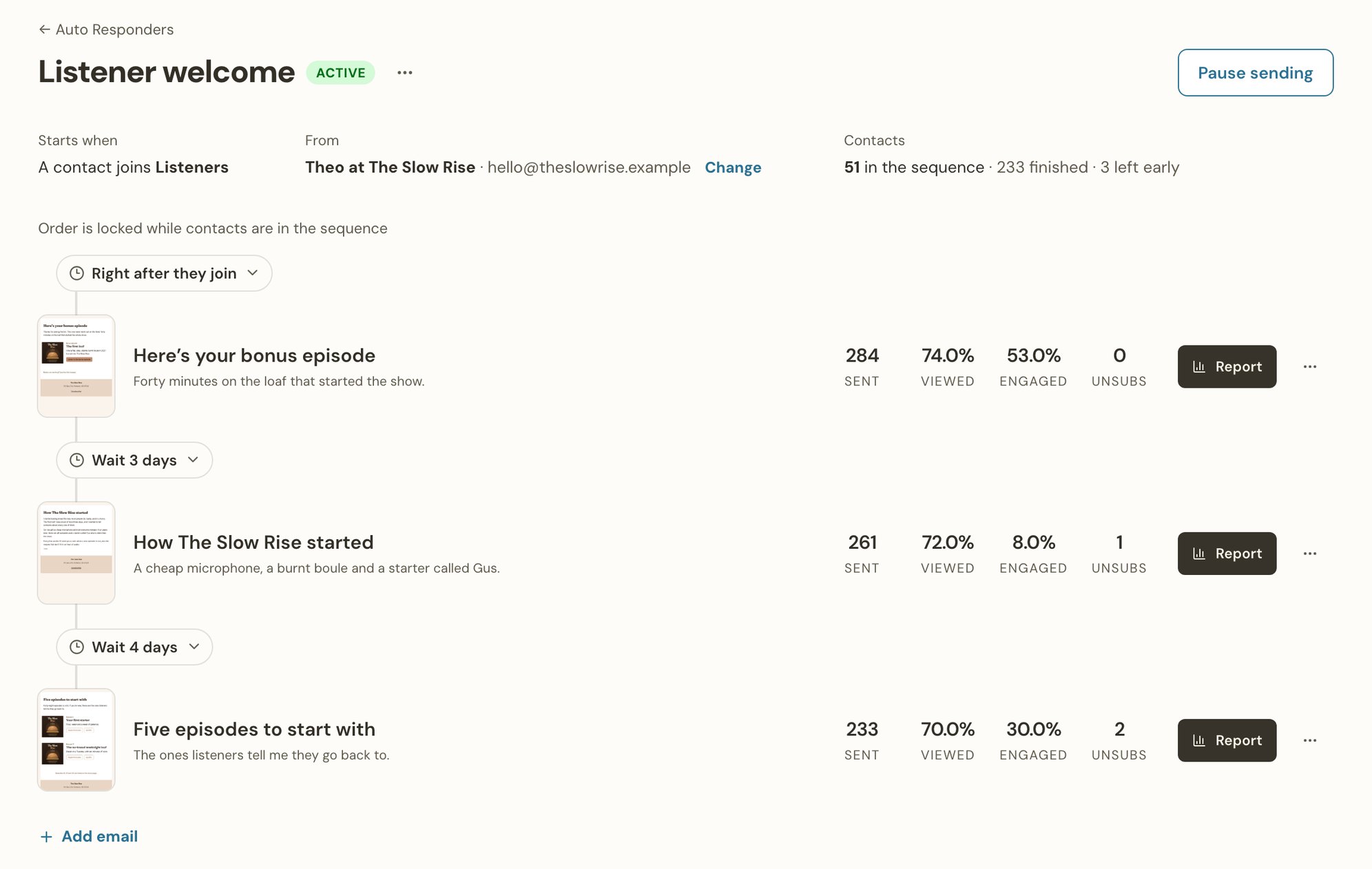Image resolution: width=1372 pixels, height=869 pixels.
Task: Click the 30.0% engaged stat
Action: click(1033, 729)
